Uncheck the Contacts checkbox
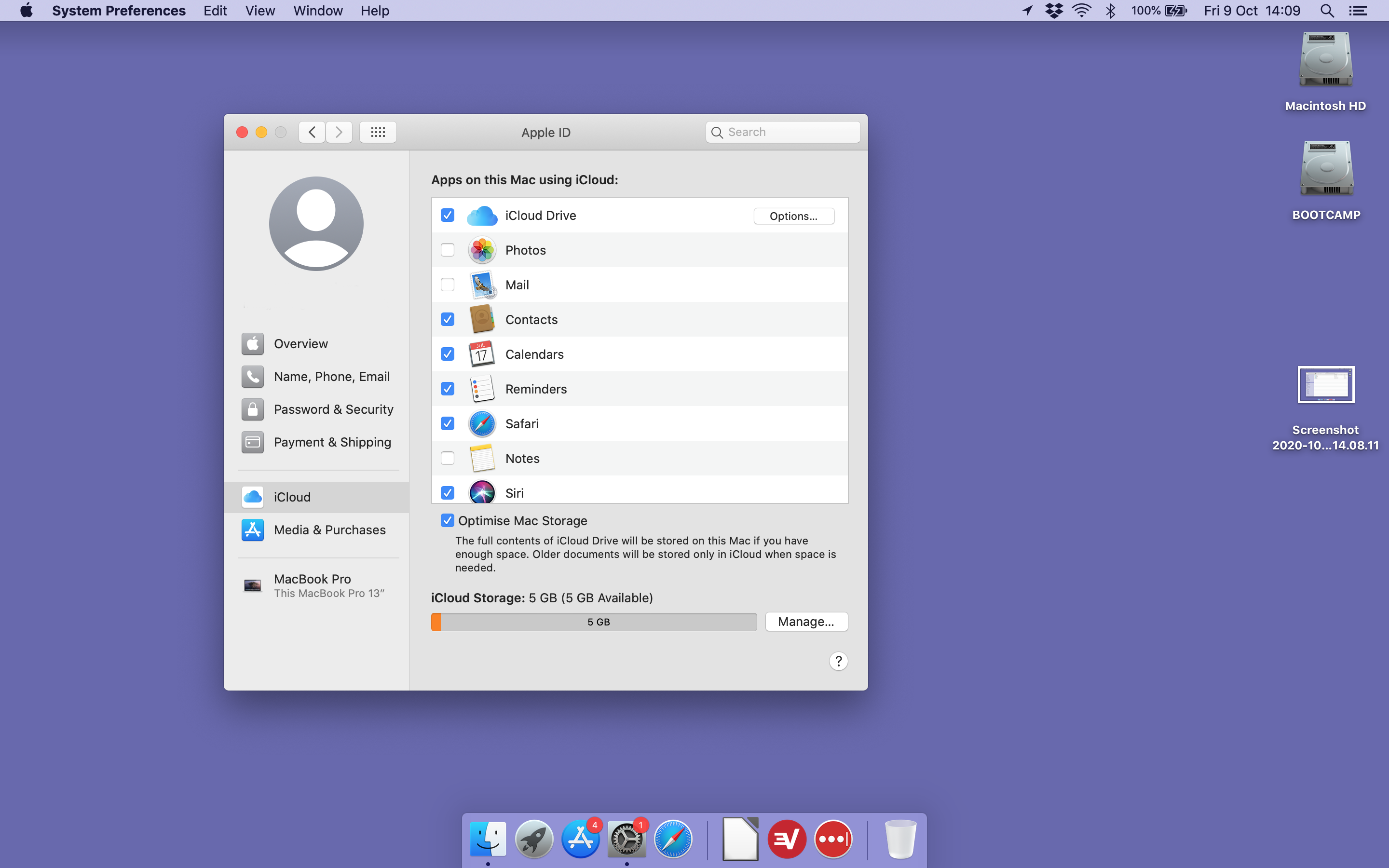The image size is (1389, 868). (x=448, y=319)
